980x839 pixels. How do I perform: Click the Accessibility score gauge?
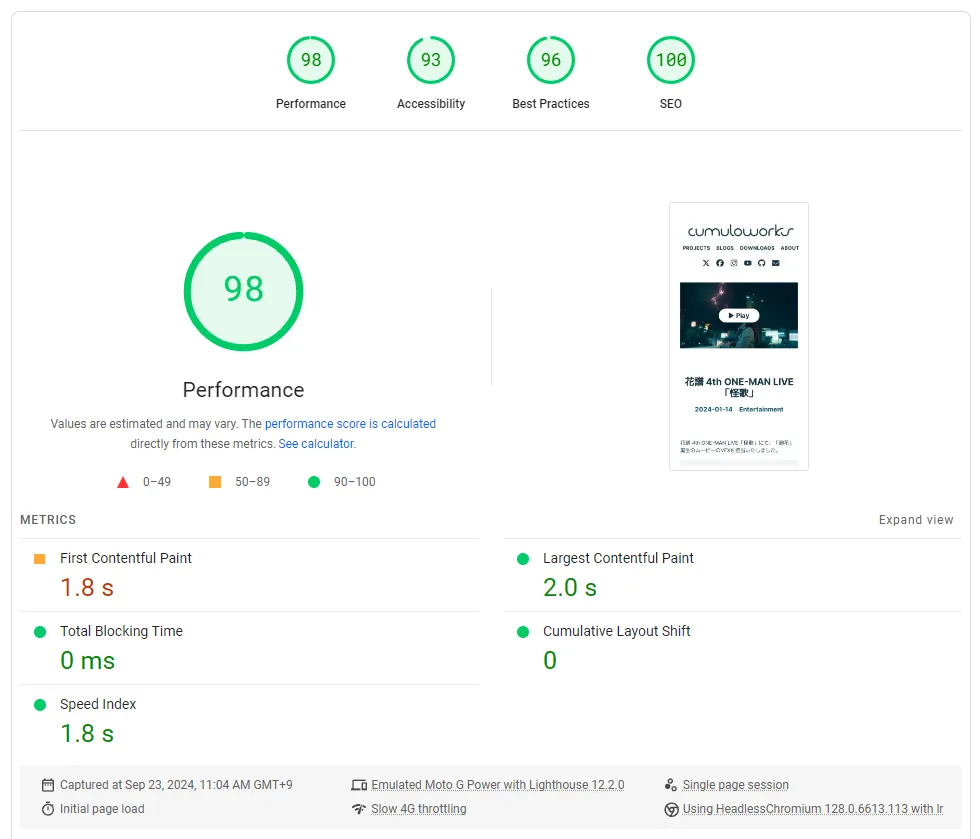coord(431,61)
